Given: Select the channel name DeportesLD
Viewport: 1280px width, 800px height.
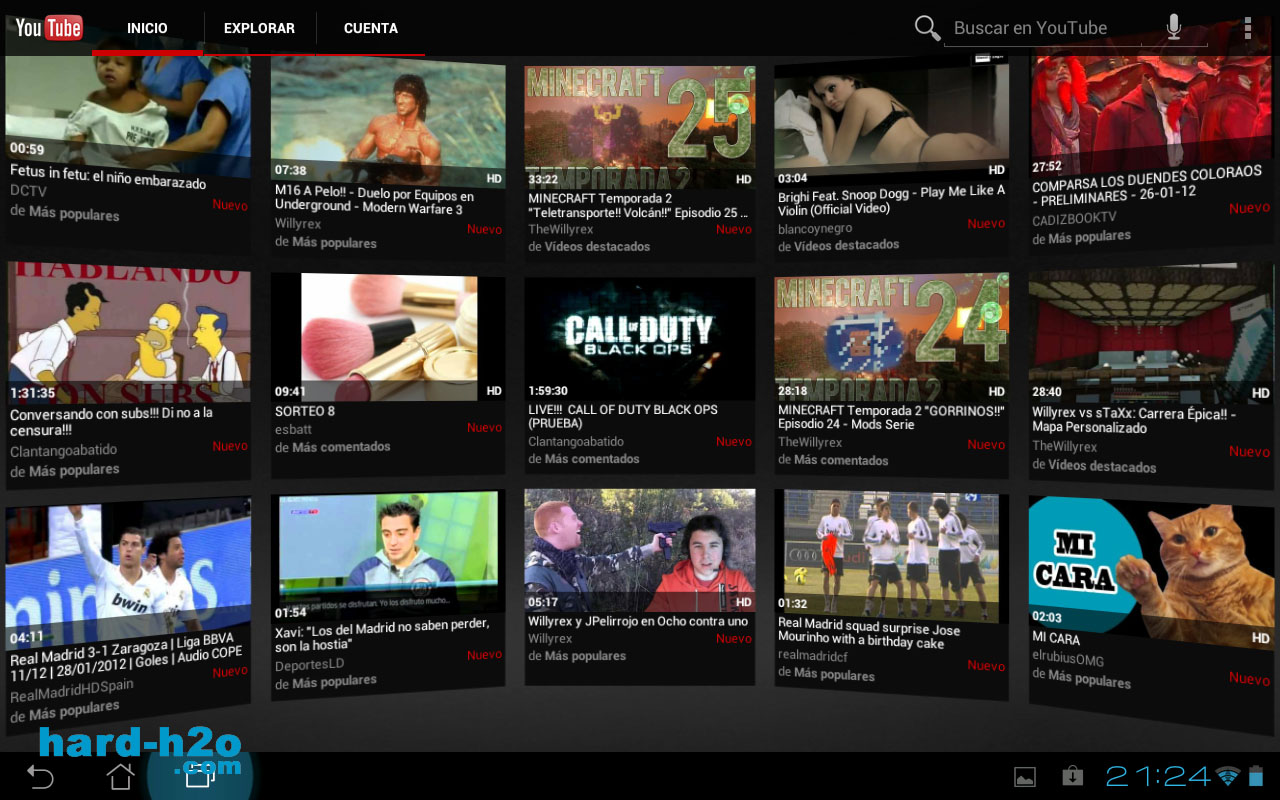Looking at the screenshot, I should click(309, 664).
